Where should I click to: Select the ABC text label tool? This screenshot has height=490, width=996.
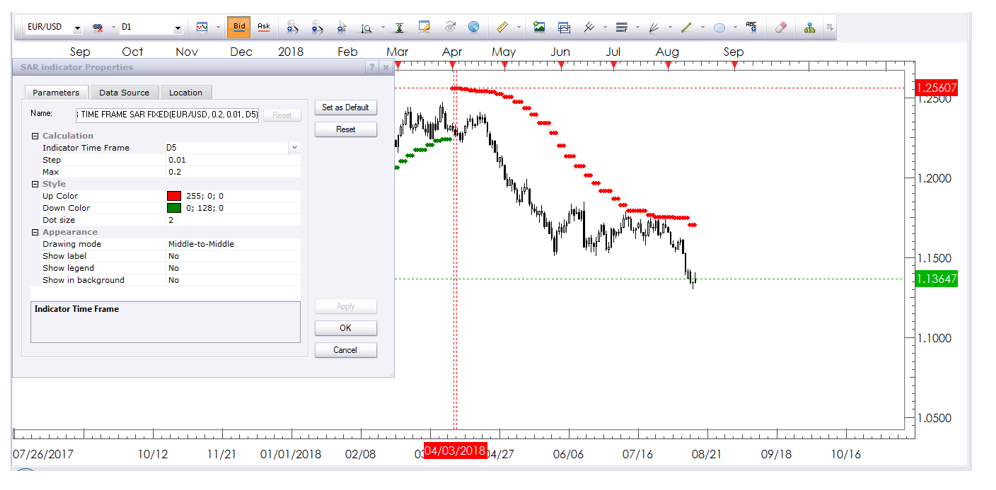[751, 27]
